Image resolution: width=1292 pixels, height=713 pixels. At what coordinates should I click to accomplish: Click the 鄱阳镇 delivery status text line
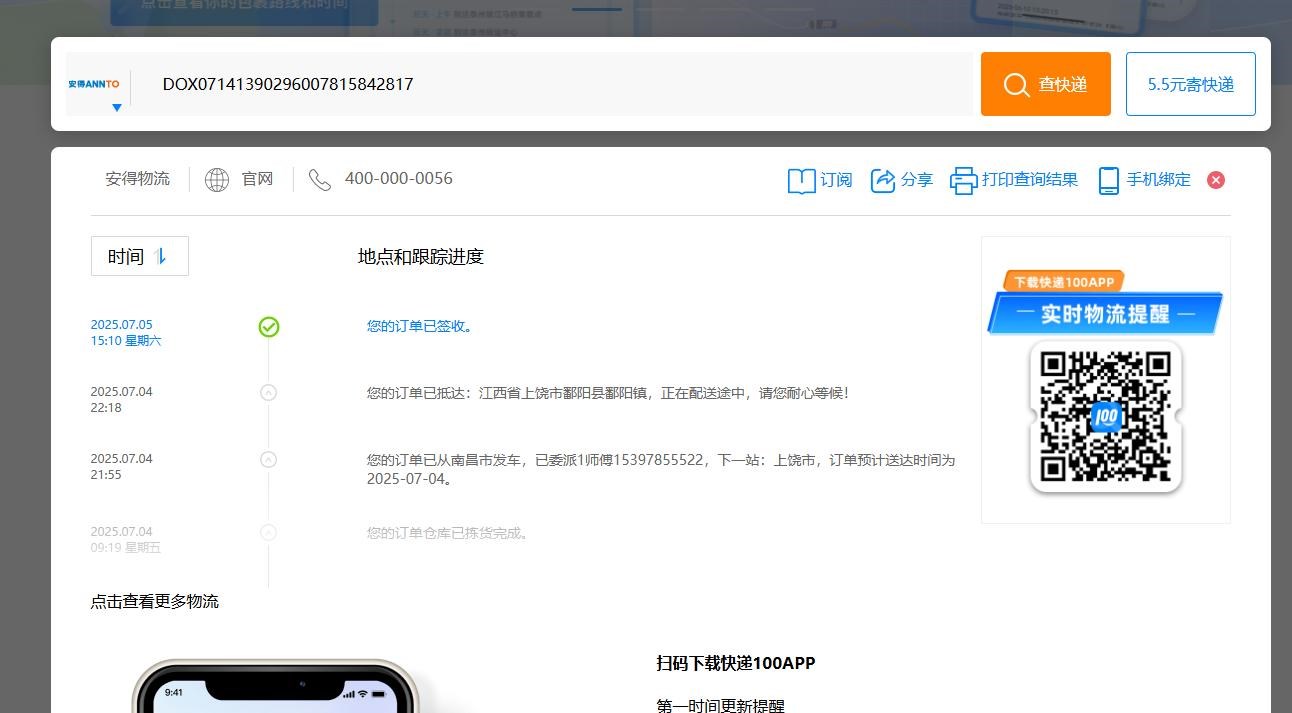coord(608,393)
